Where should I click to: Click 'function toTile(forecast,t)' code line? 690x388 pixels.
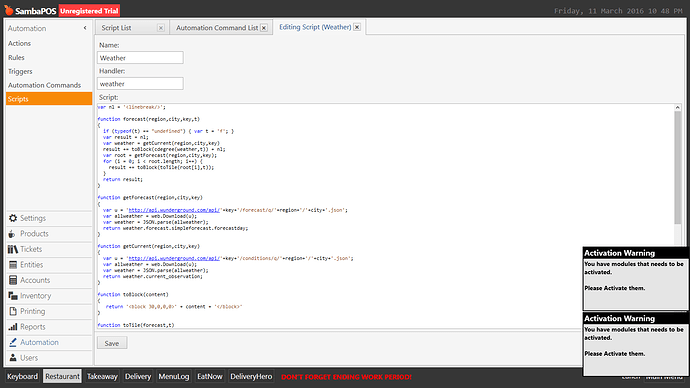tap(136, 325)
